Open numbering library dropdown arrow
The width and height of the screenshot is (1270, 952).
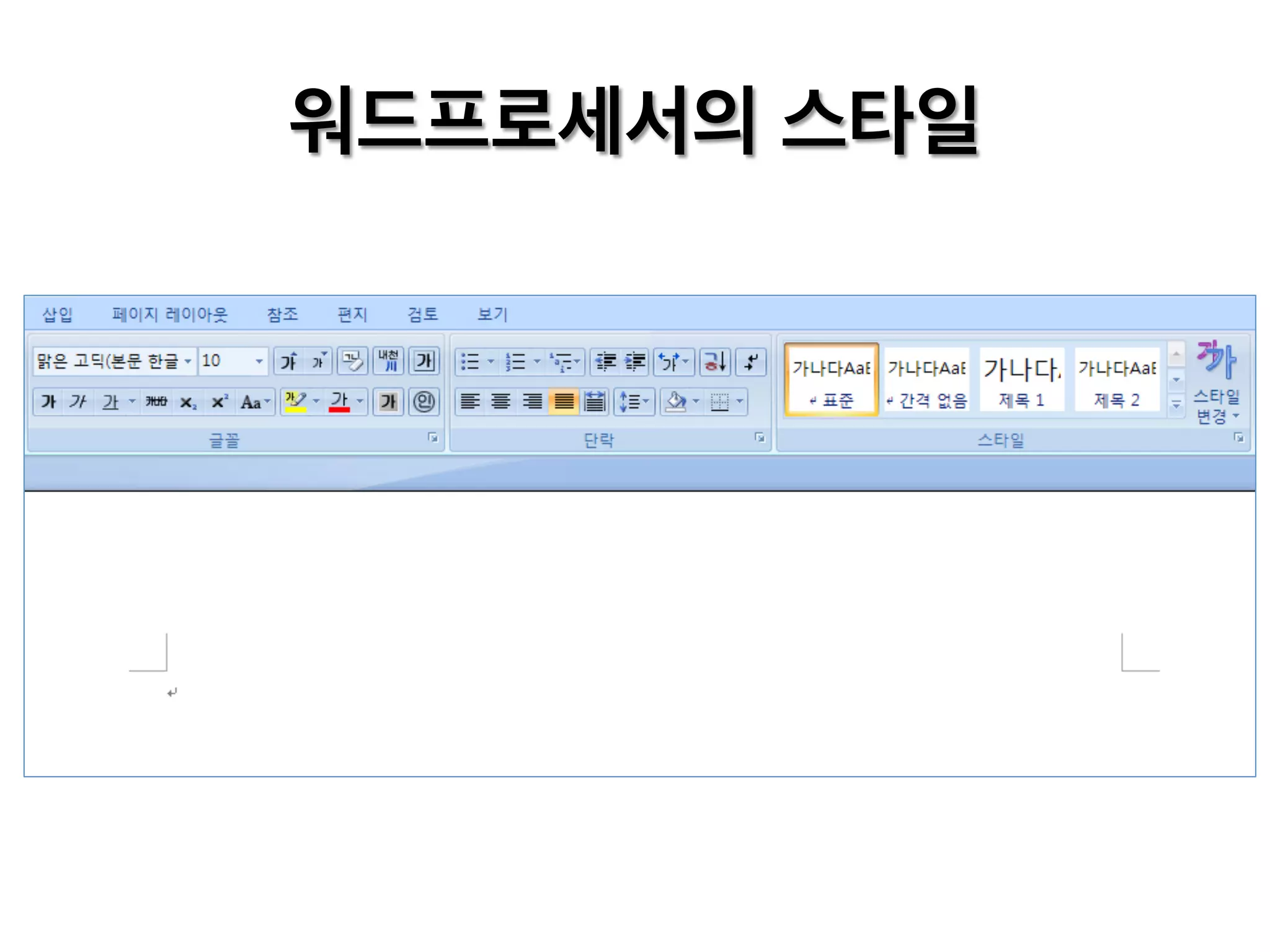536,361
